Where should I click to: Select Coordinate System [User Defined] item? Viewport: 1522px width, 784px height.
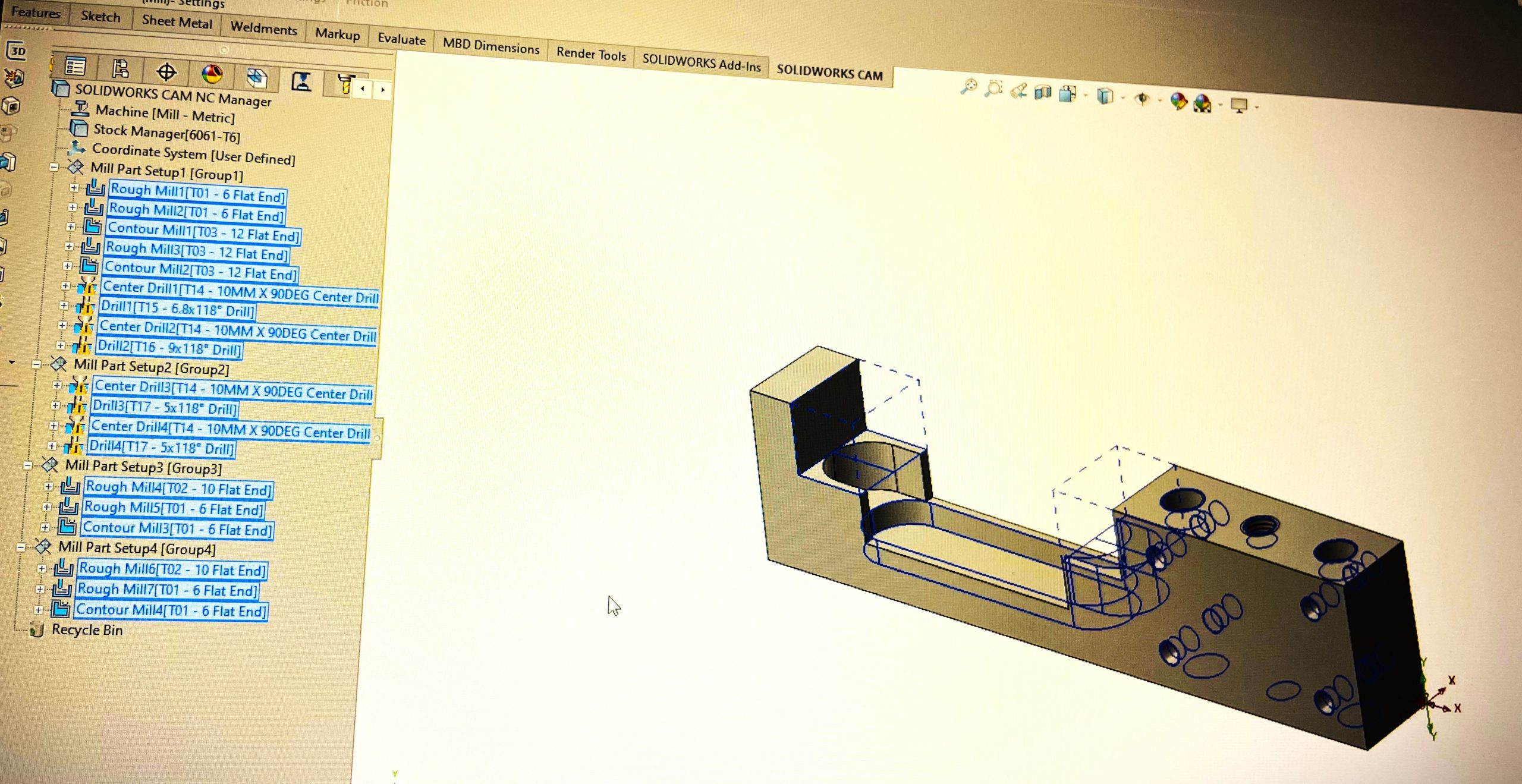(x=193, y=155)
